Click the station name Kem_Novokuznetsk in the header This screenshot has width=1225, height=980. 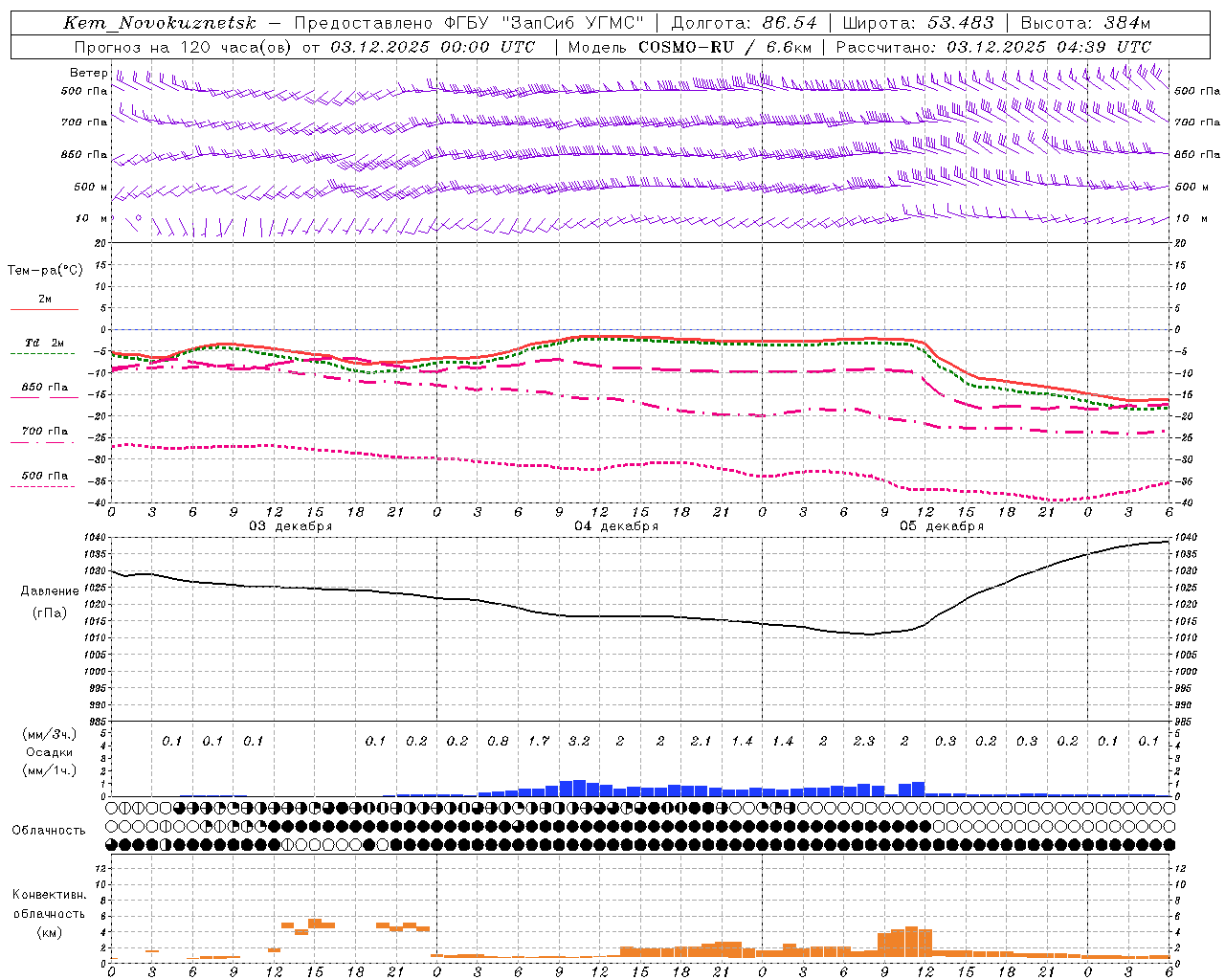160,23
